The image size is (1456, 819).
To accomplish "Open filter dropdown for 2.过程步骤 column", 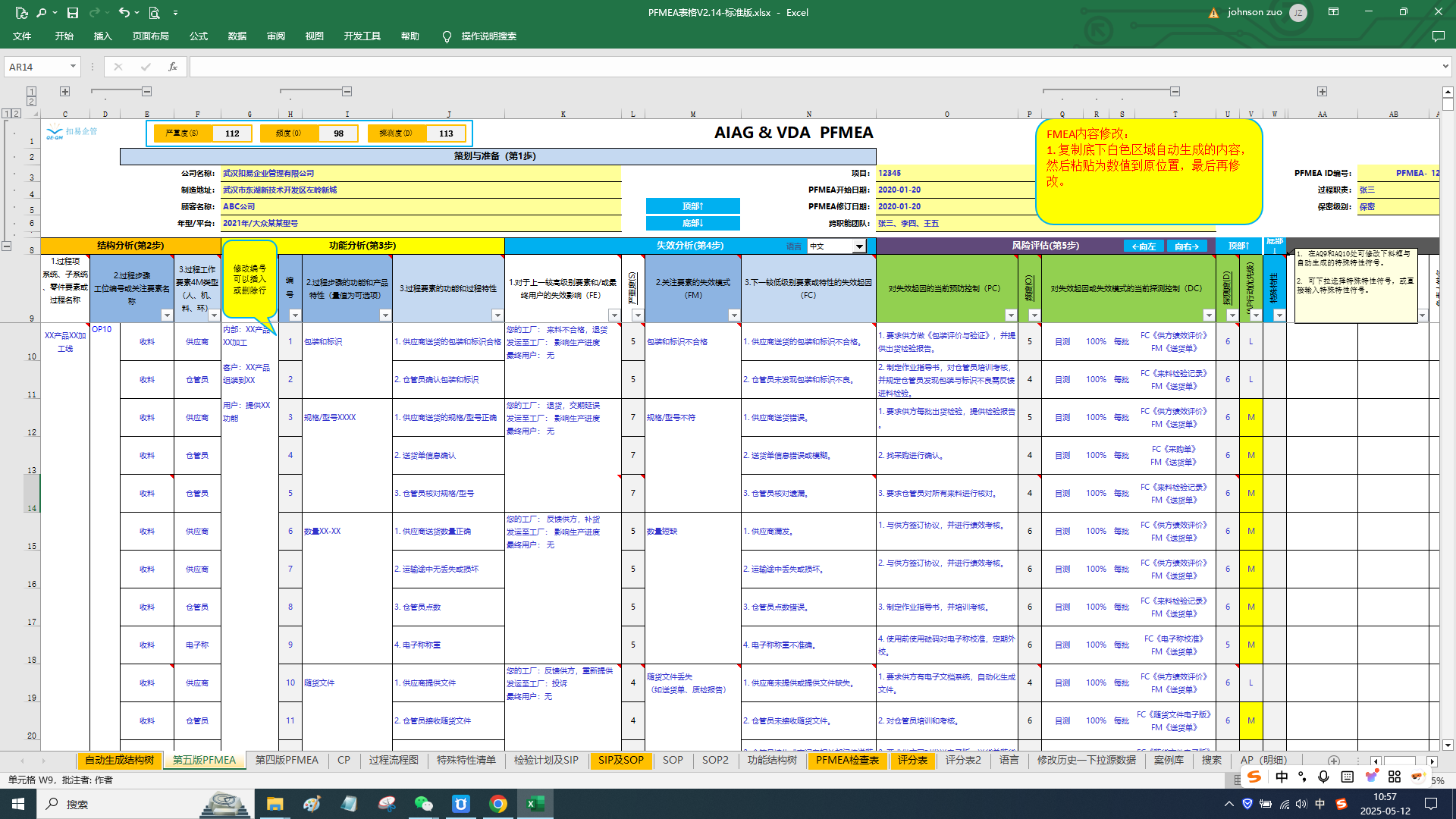I will [x=167, y=315].
